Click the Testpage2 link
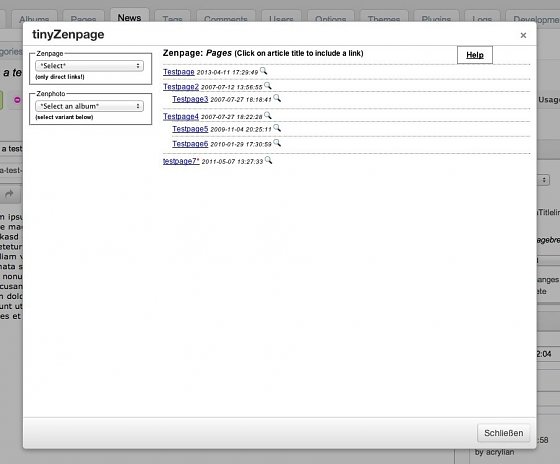The image size is (560, 464). [x=181, y=87]
